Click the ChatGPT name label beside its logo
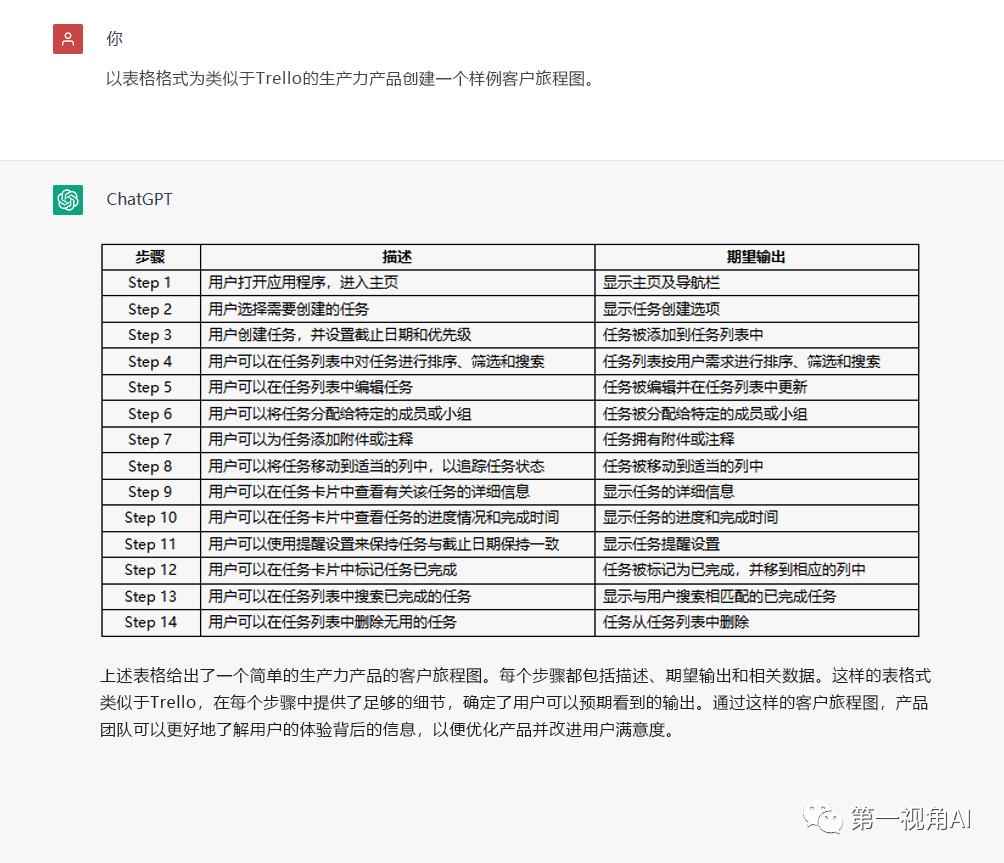Image resolution: width=1004 pixels, height=863 pixels. point(139,199)
